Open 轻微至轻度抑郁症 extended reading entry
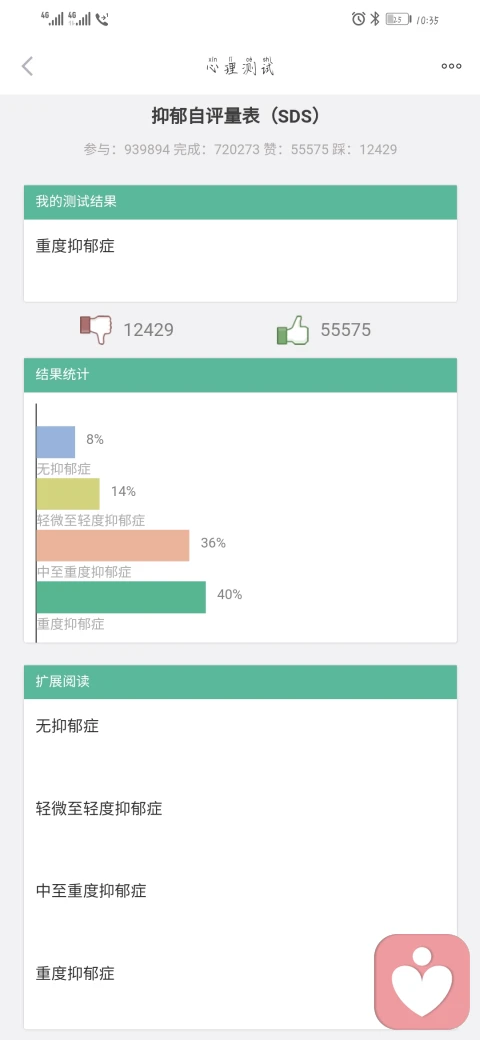The height and width of the screenshot is (1040, 480). [x=240, y=809]
